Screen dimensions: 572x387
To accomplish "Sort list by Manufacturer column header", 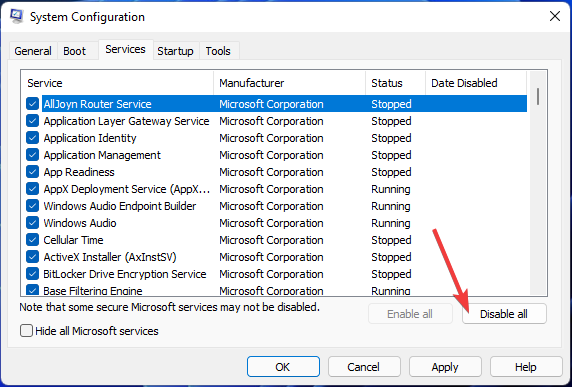I will [289, 83].
